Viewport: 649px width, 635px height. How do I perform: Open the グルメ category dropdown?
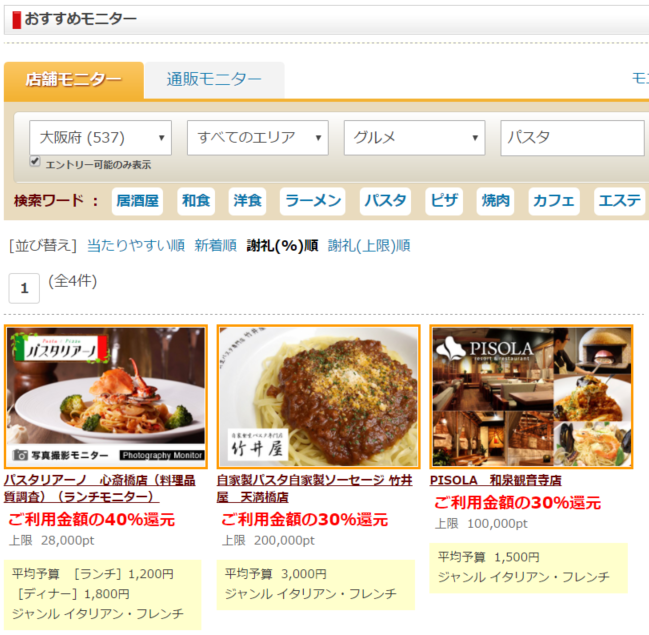point(414,138)
